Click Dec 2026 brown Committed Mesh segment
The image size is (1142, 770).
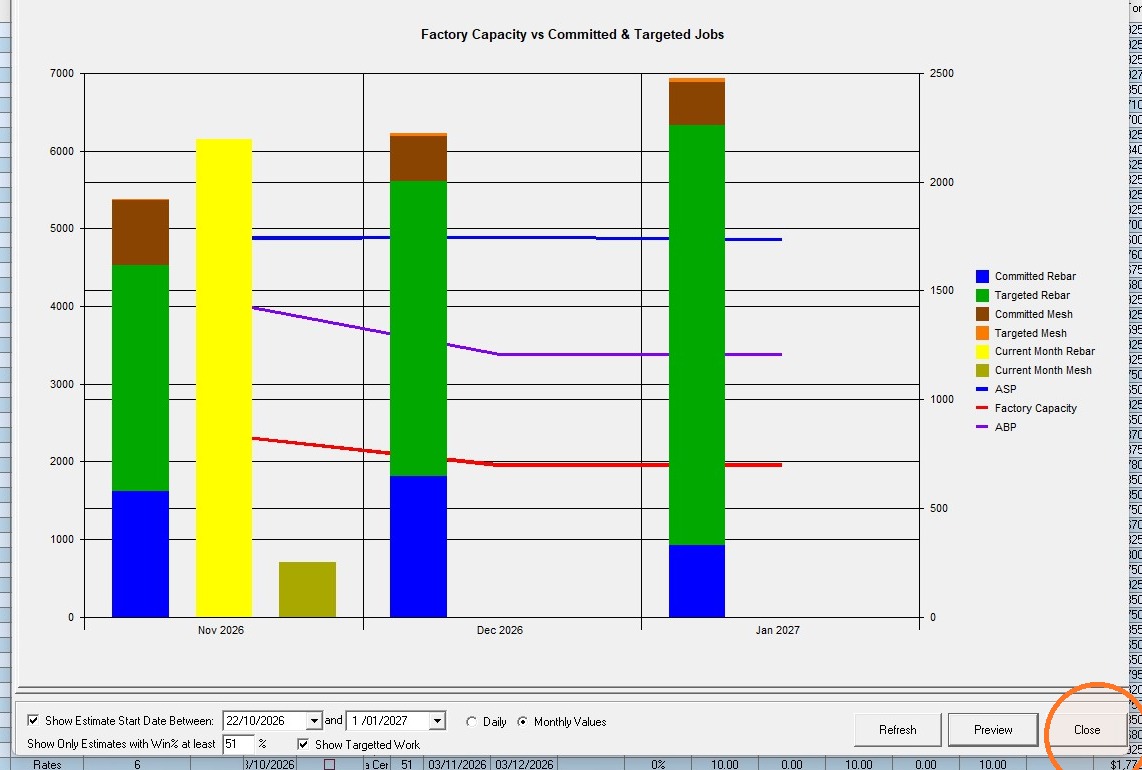[x=418, y=158]
